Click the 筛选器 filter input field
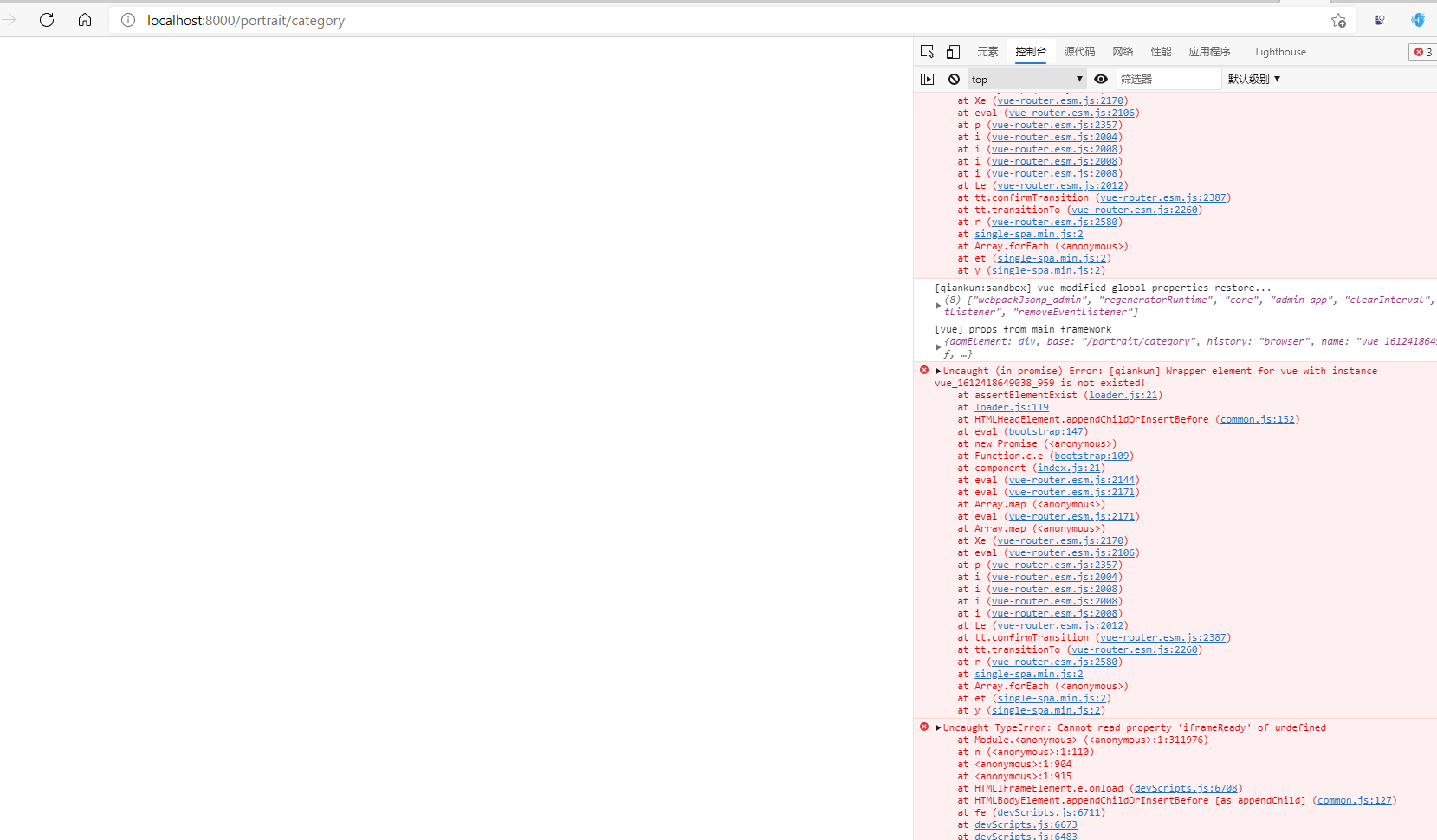This screenshot has width=1437, height=840. [1168, 79]
